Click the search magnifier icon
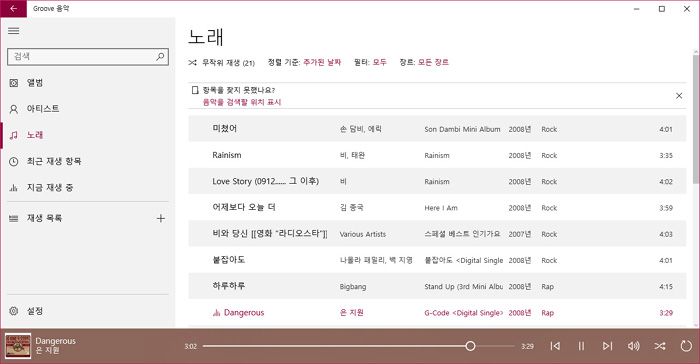This screenshot has width=700, height=364. [x=160, y=56]
